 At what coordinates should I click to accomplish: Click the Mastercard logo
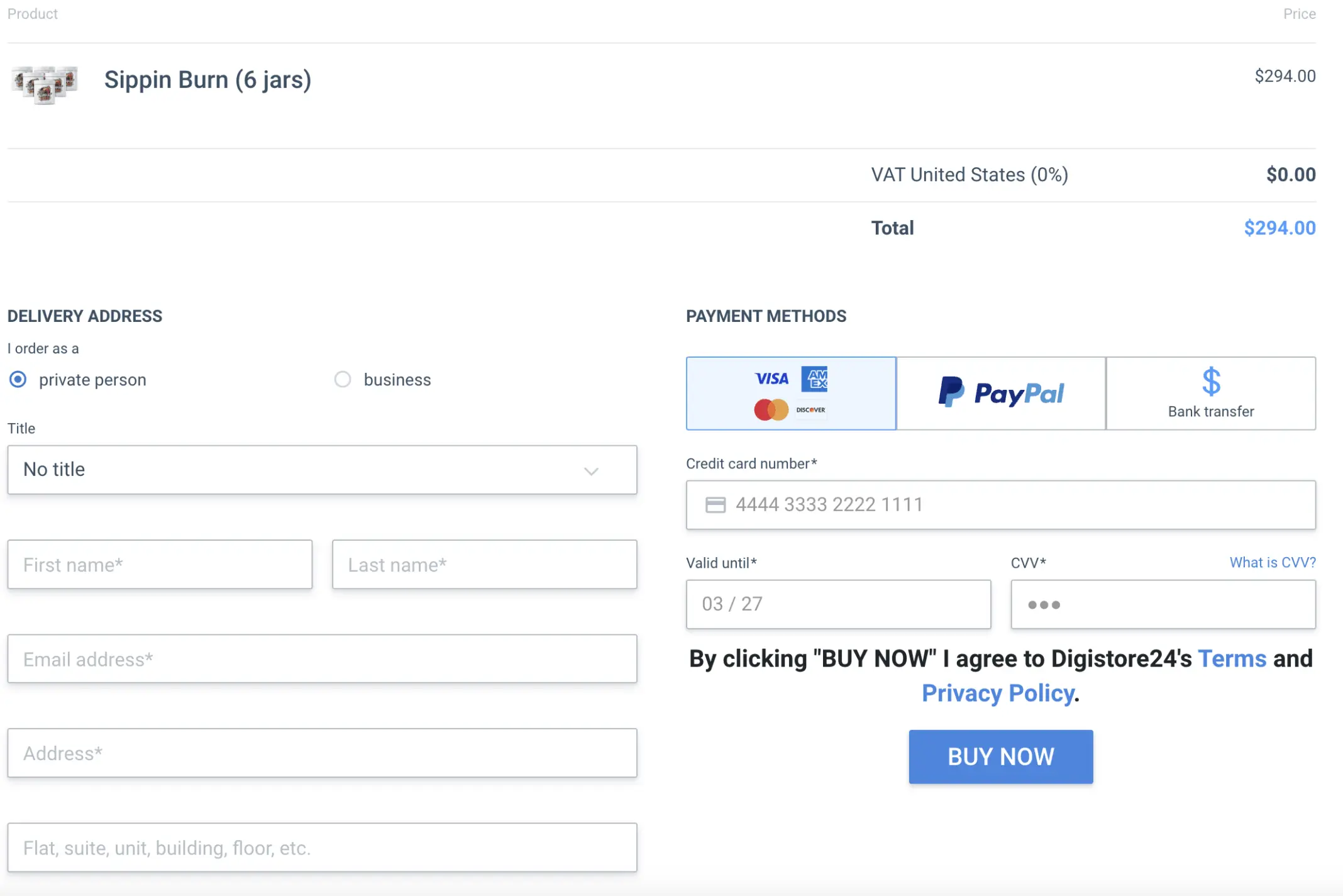pyautogui.click(x=771, y=410)
